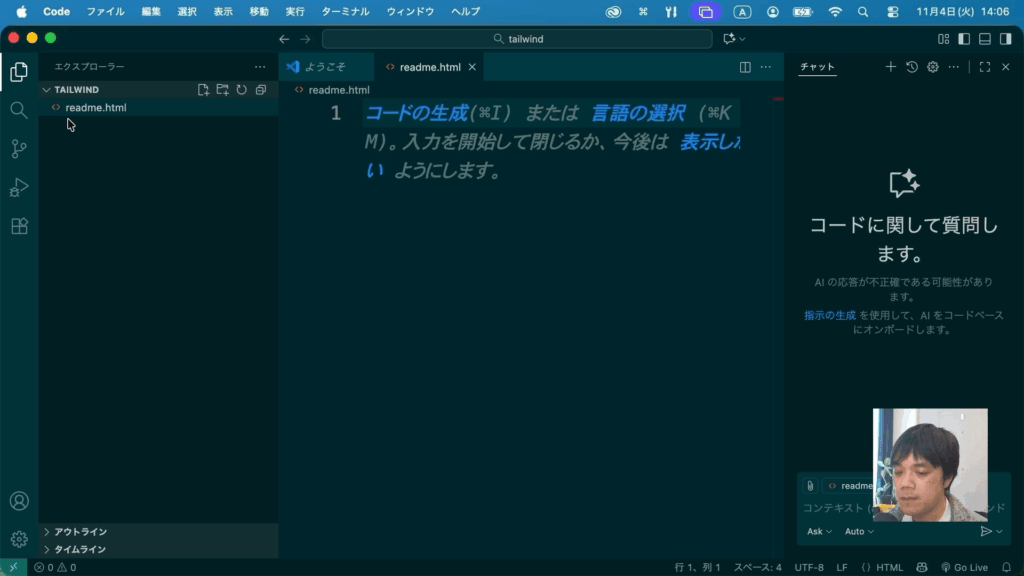Open Run and Debug view
The width and height of the screenshot is (1024, 576).
(x=19, y=188)
